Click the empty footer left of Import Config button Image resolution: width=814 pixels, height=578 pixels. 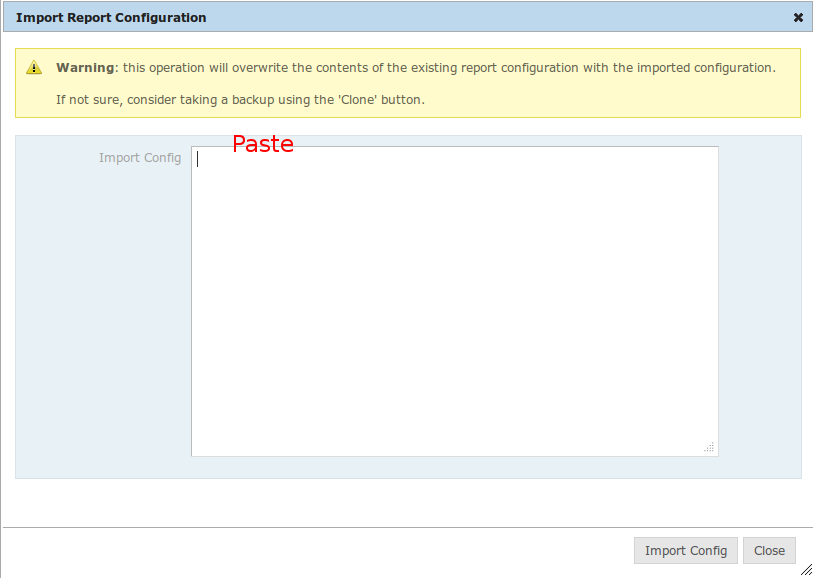pyautogui.click(x=320, y=551)
